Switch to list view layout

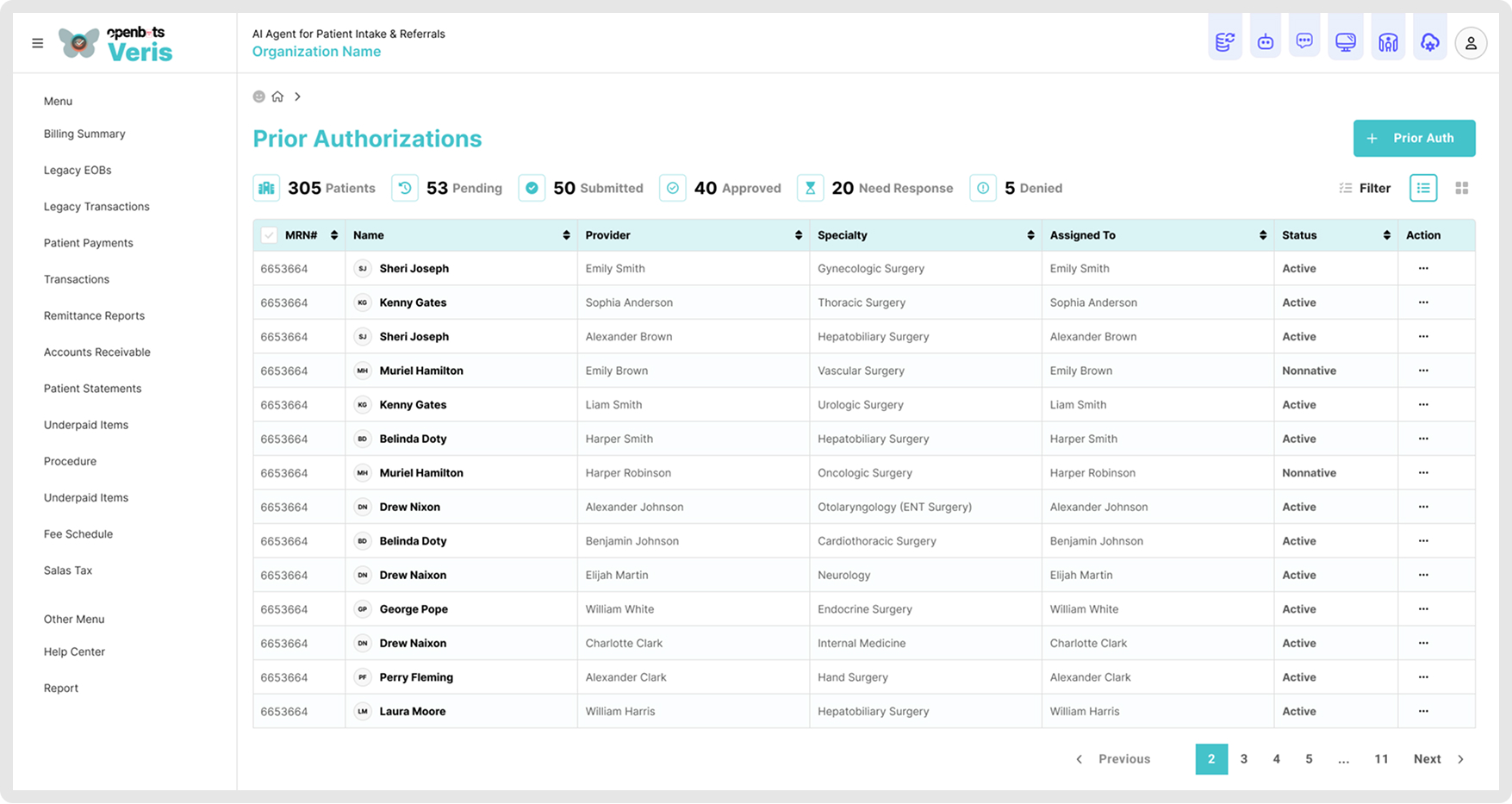(x=1422, y=188)
